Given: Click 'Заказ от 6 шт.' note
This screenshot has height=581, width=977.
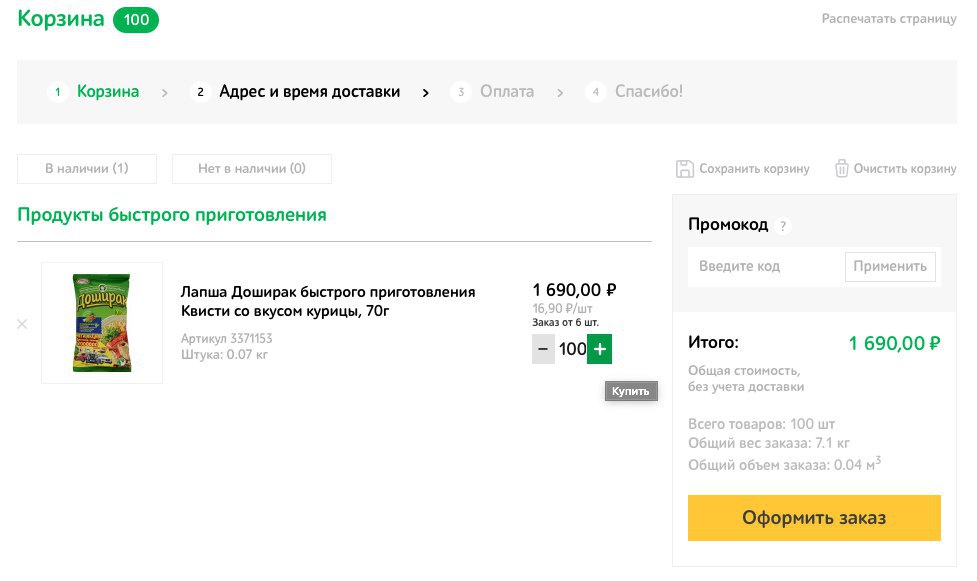Looking at the screenshot, I should point(565,323).
